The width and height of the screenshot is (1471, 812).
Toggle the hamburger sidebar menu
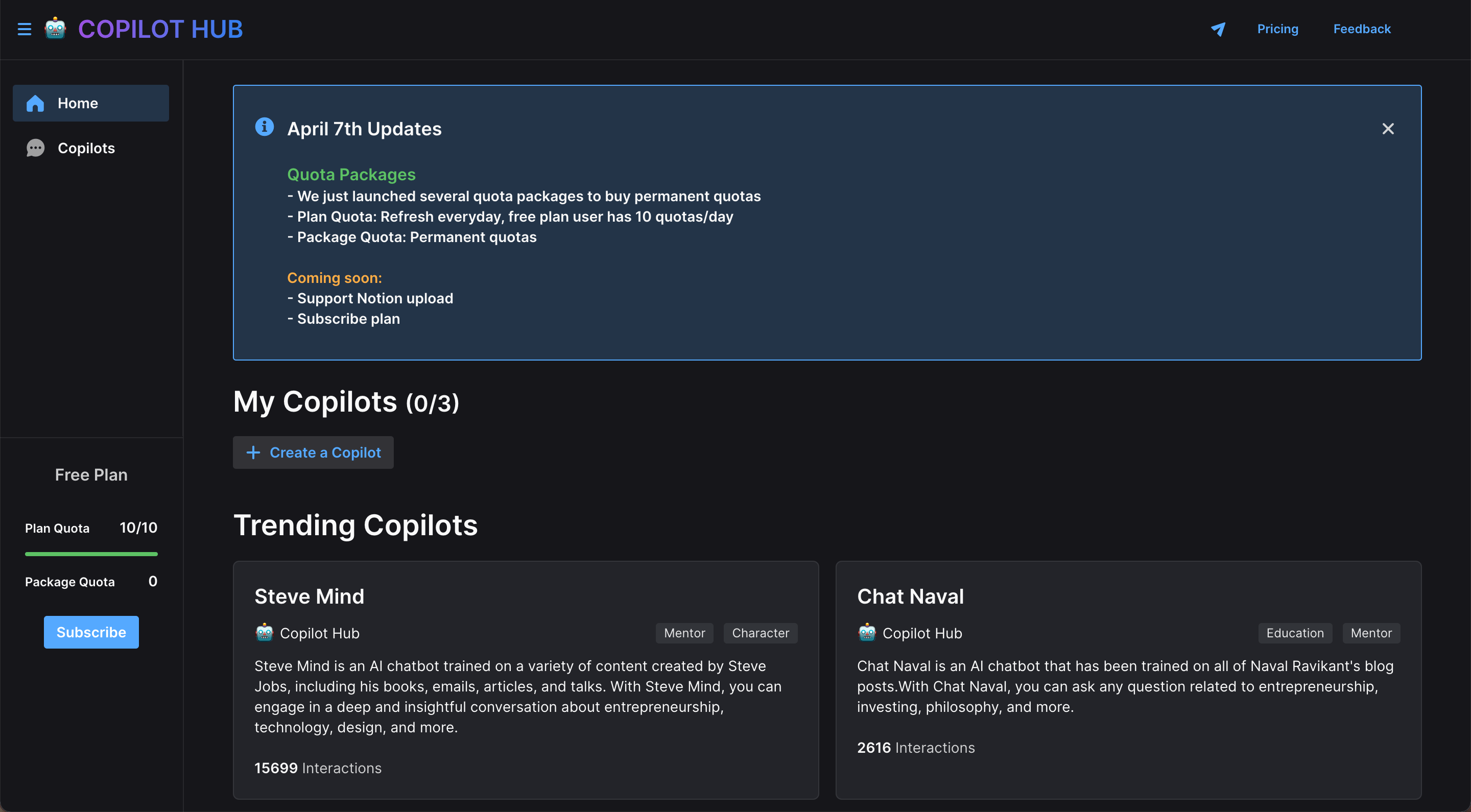click(24, 29)
